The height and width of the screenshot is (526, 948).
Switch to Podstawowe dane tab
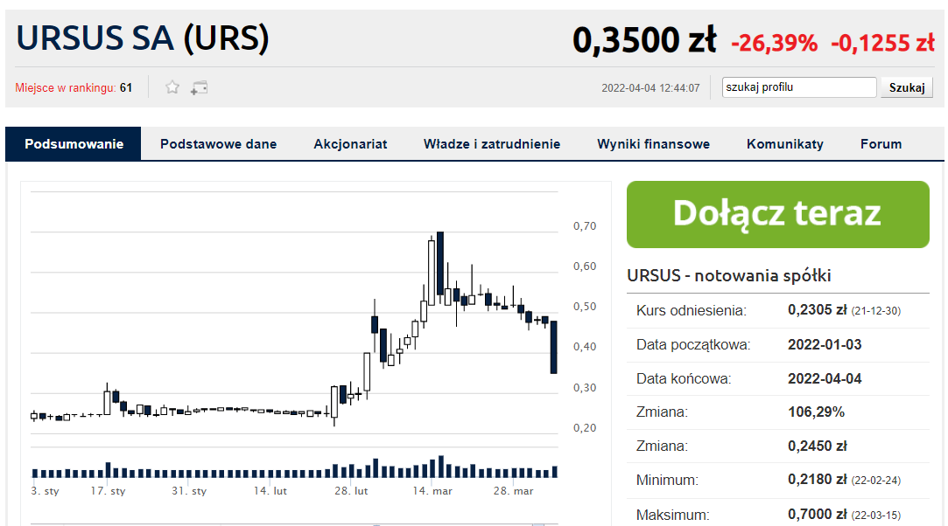218,144
